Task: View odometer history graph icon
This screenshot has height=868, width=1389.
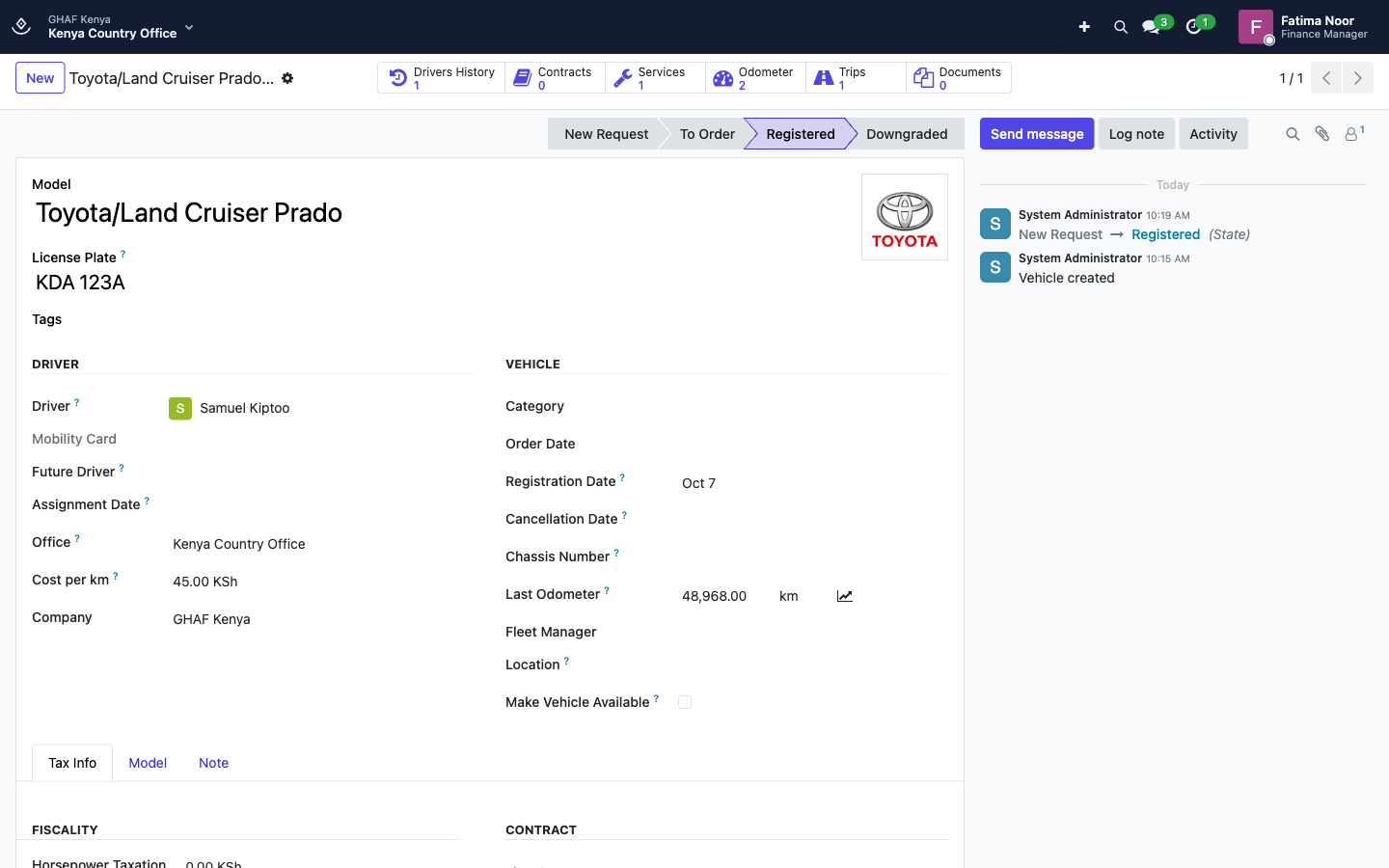Action: click(x=845, y=596)
